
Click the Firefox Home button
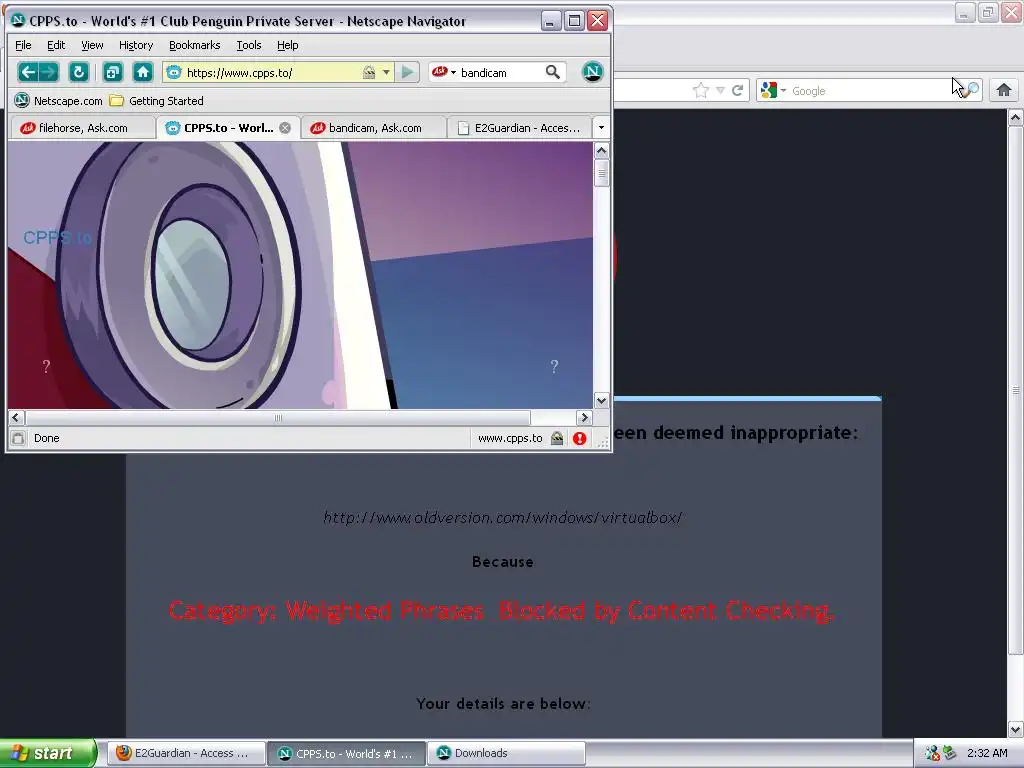(1004, 90)
